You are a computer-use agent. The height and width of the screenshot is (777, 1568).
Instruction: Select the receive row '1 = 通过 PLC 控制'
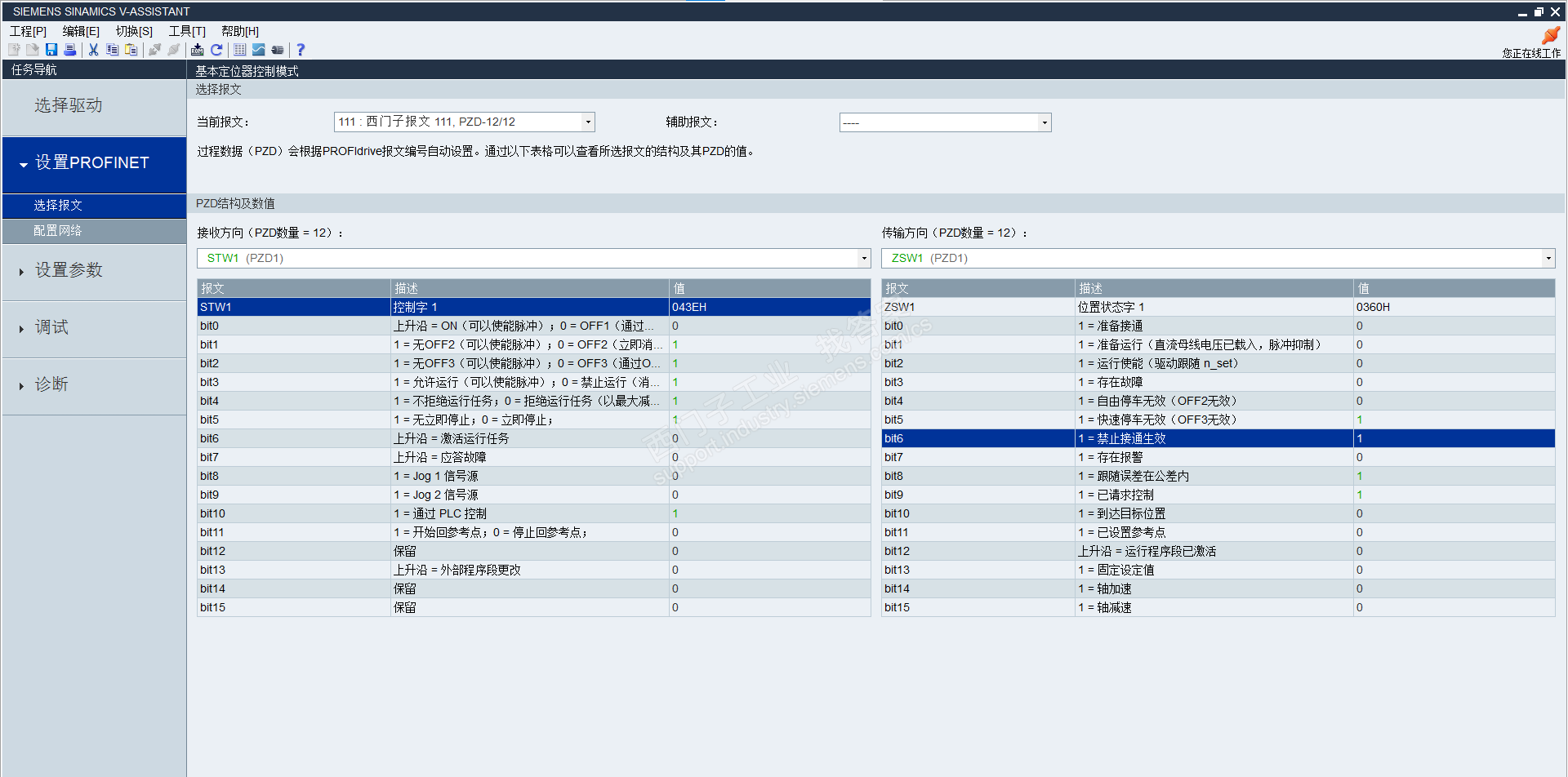point(534,514)
